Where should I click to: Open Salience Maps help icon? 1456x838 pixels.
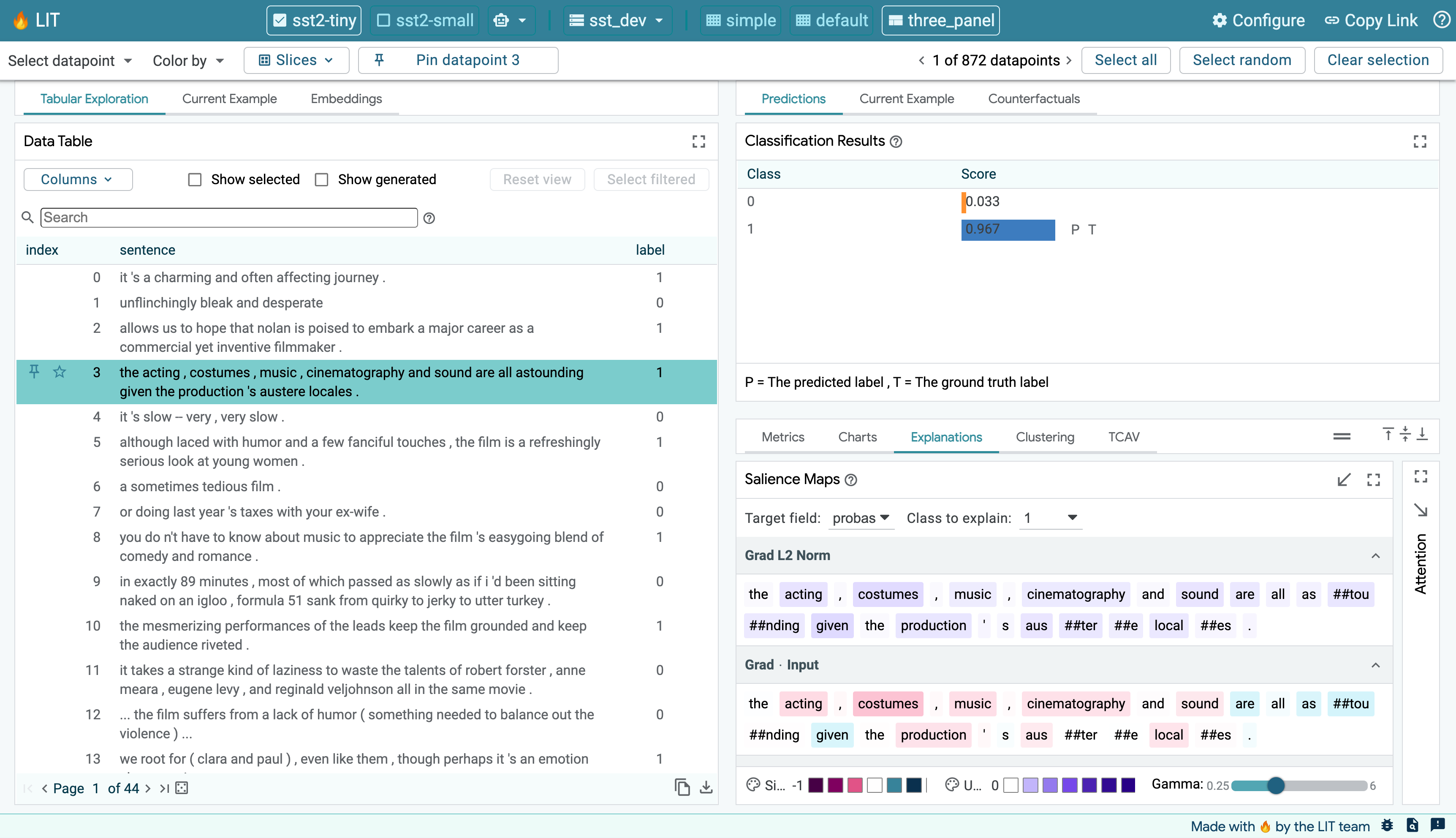click(x=851, y=480)
